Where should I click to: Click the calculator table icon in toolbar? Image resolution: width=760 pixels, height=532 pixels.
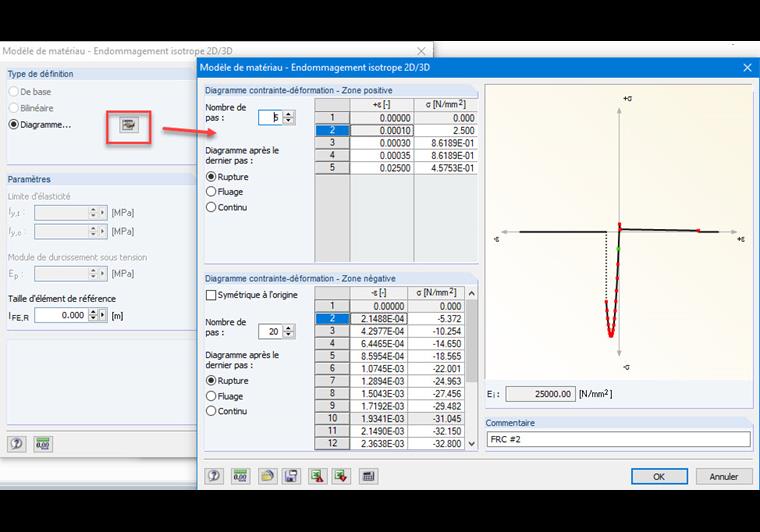click(x=368, y=476)
